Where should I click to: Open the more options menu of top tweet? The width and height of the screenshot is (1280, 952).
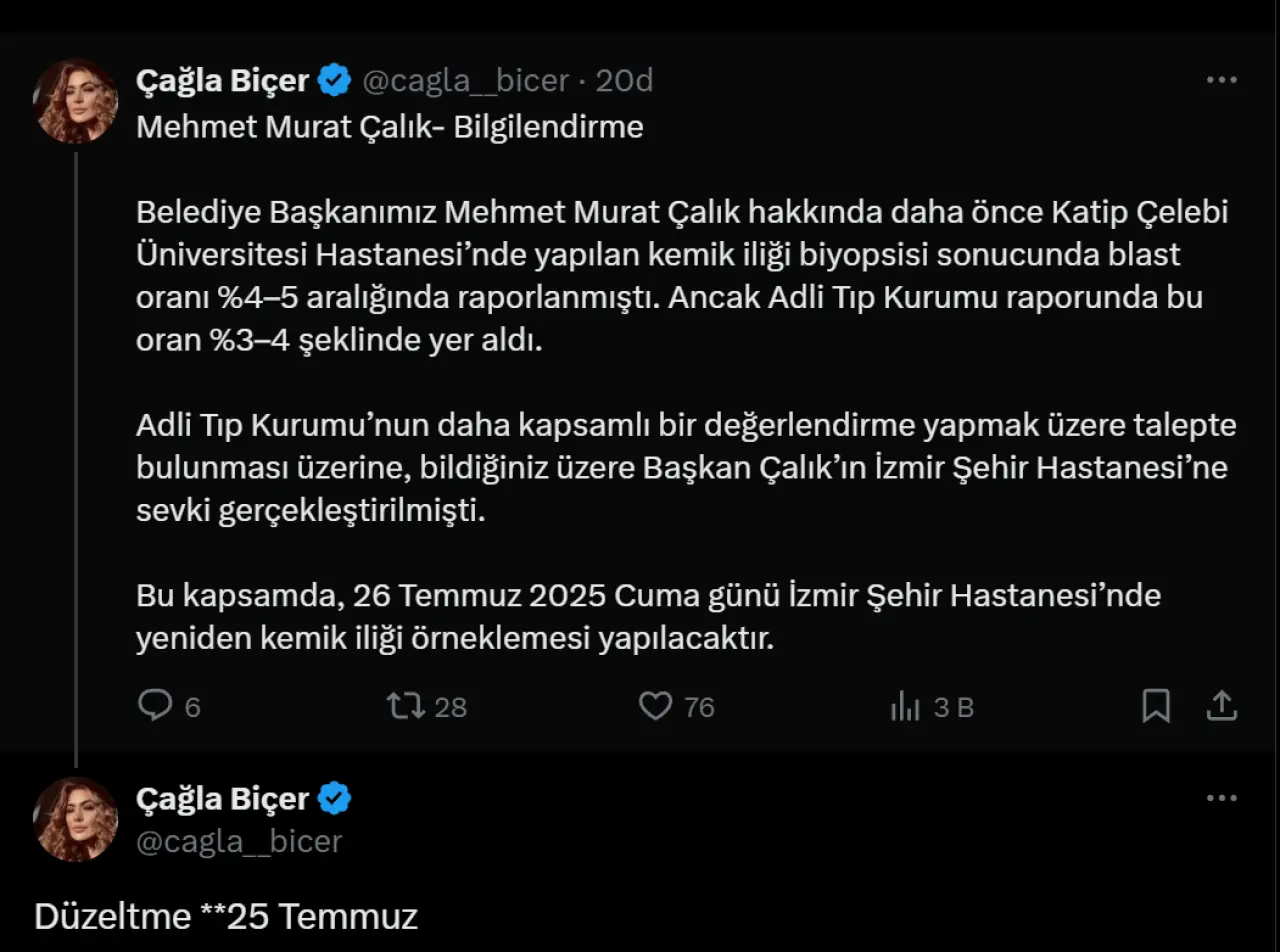(1222, 81)
